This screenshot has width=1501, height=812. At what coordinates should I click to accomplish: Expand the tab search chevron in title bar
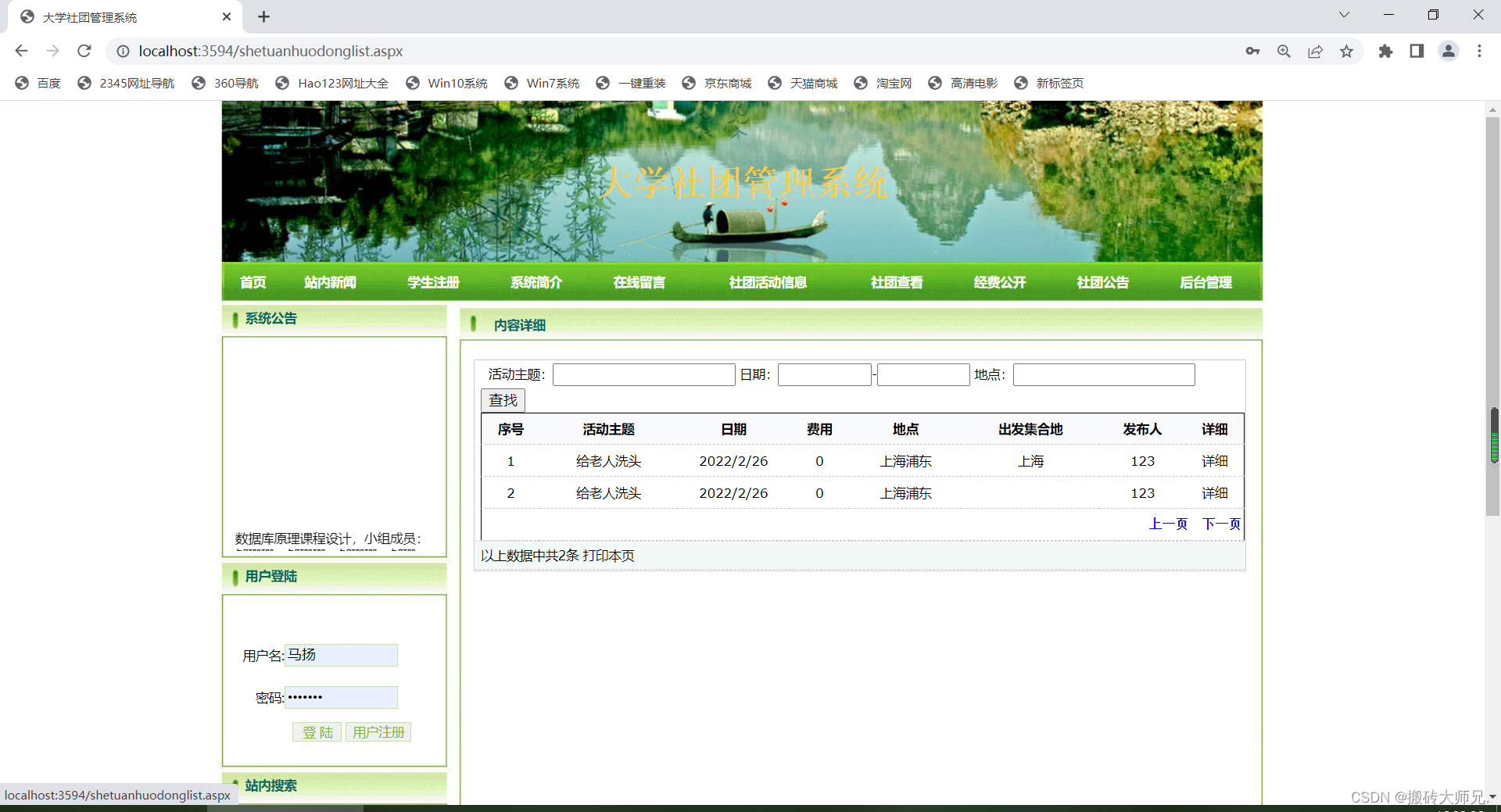(x=1344, y=15)
